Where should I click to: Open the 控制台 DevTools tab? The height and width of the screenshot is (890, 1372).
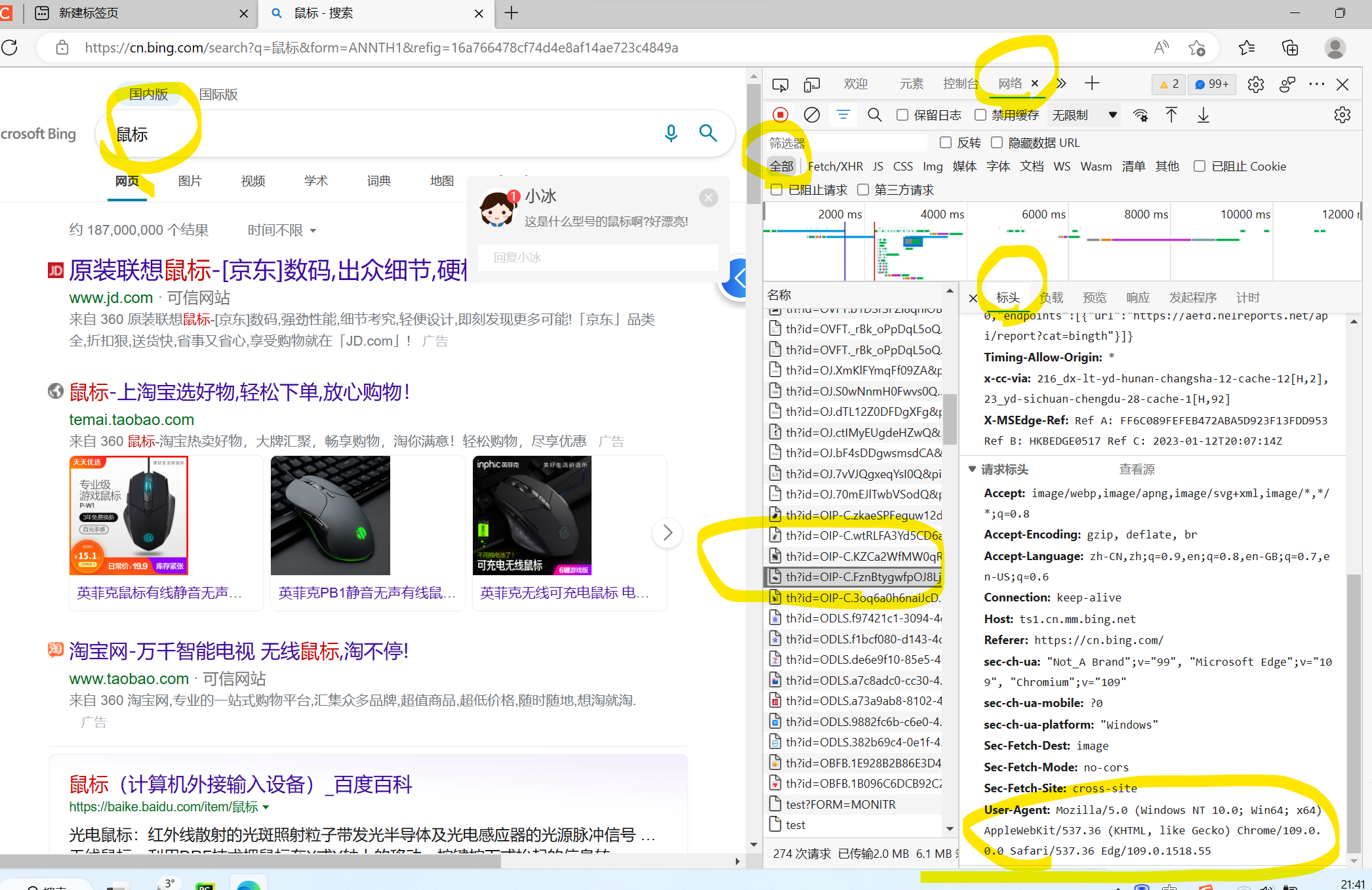click(x=960, y=84)
